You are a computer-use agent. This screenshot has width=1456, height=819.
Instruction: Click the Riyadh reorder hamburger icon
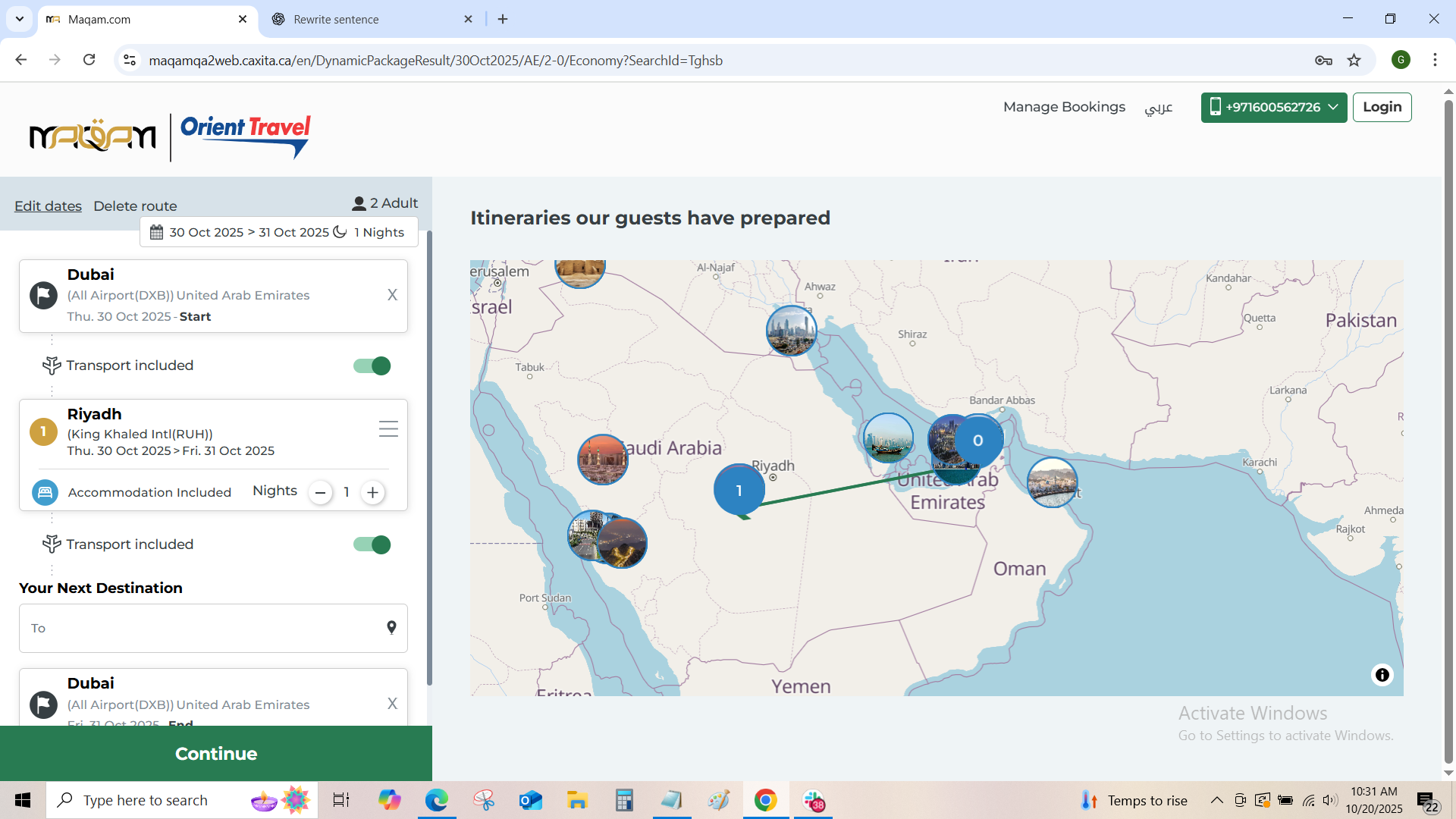point(388,429)
